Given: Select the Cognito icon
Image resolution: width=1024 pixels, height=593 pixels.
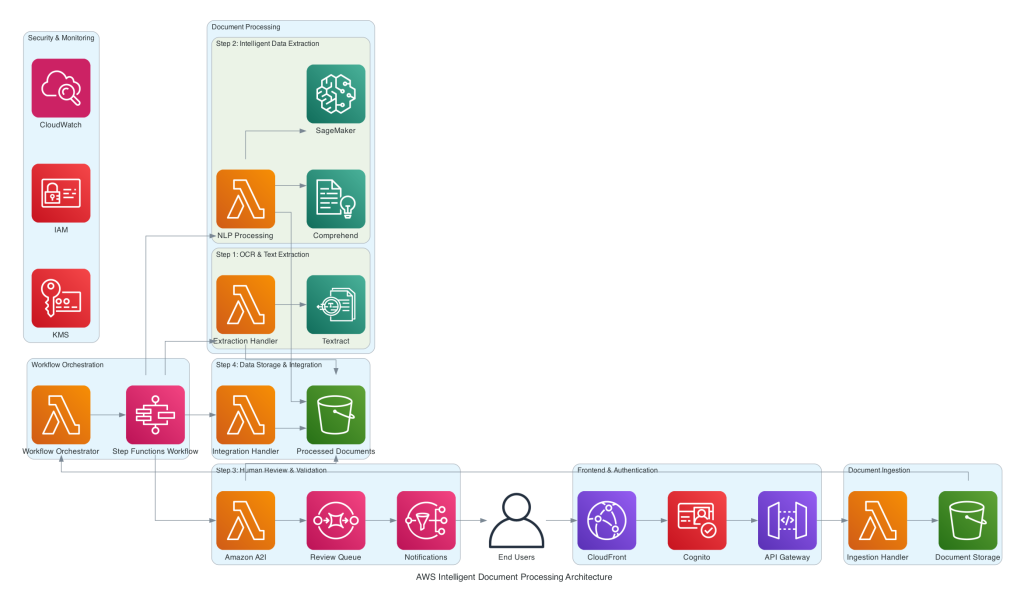Looking at the screenshot, I should (x=697, y=521).
